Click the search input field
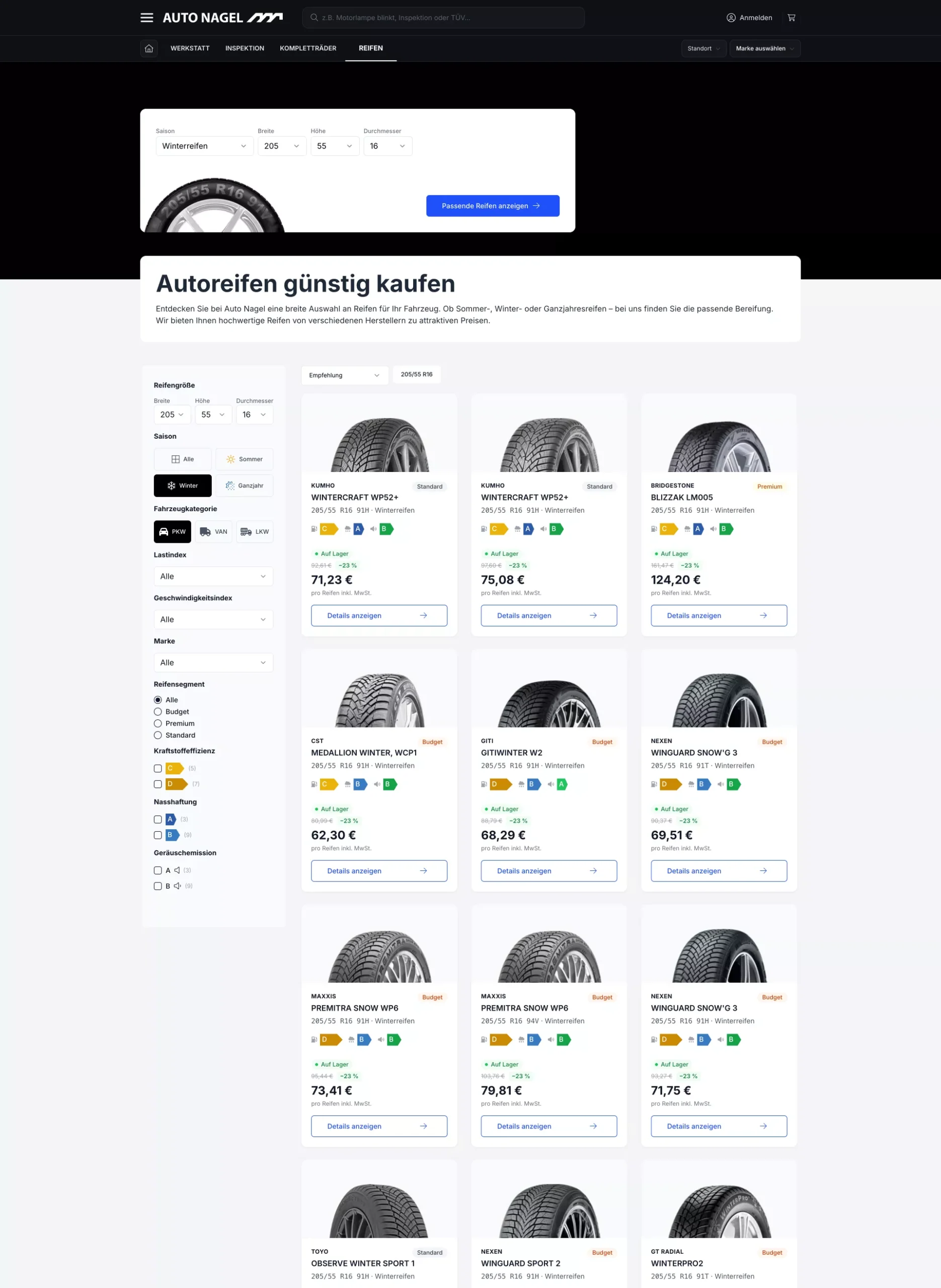This screenshot has width=941, height=1288. 444,18
